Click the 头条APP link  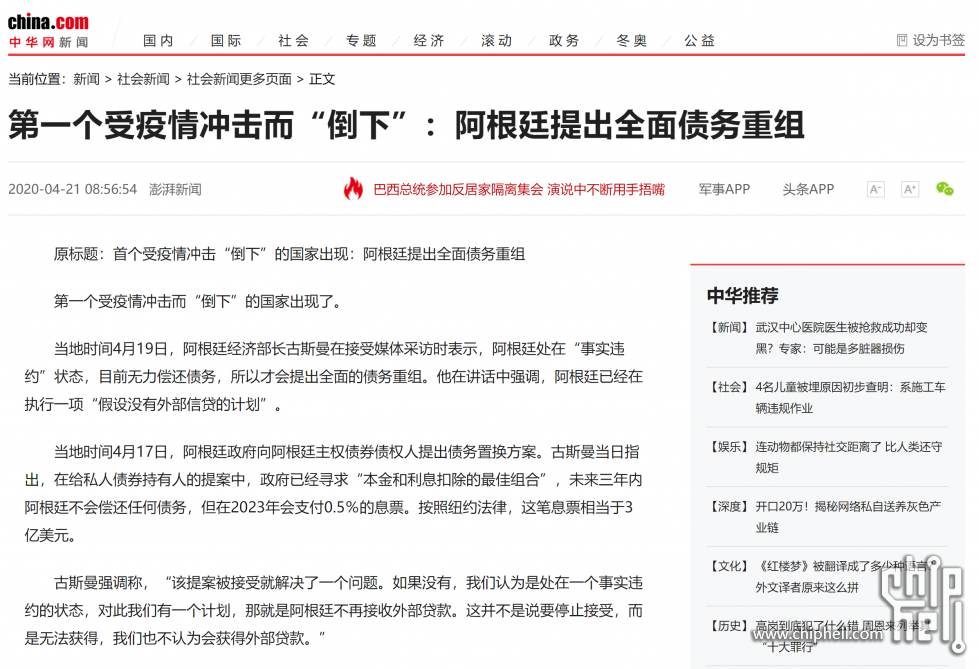click(x=809, y=189)
